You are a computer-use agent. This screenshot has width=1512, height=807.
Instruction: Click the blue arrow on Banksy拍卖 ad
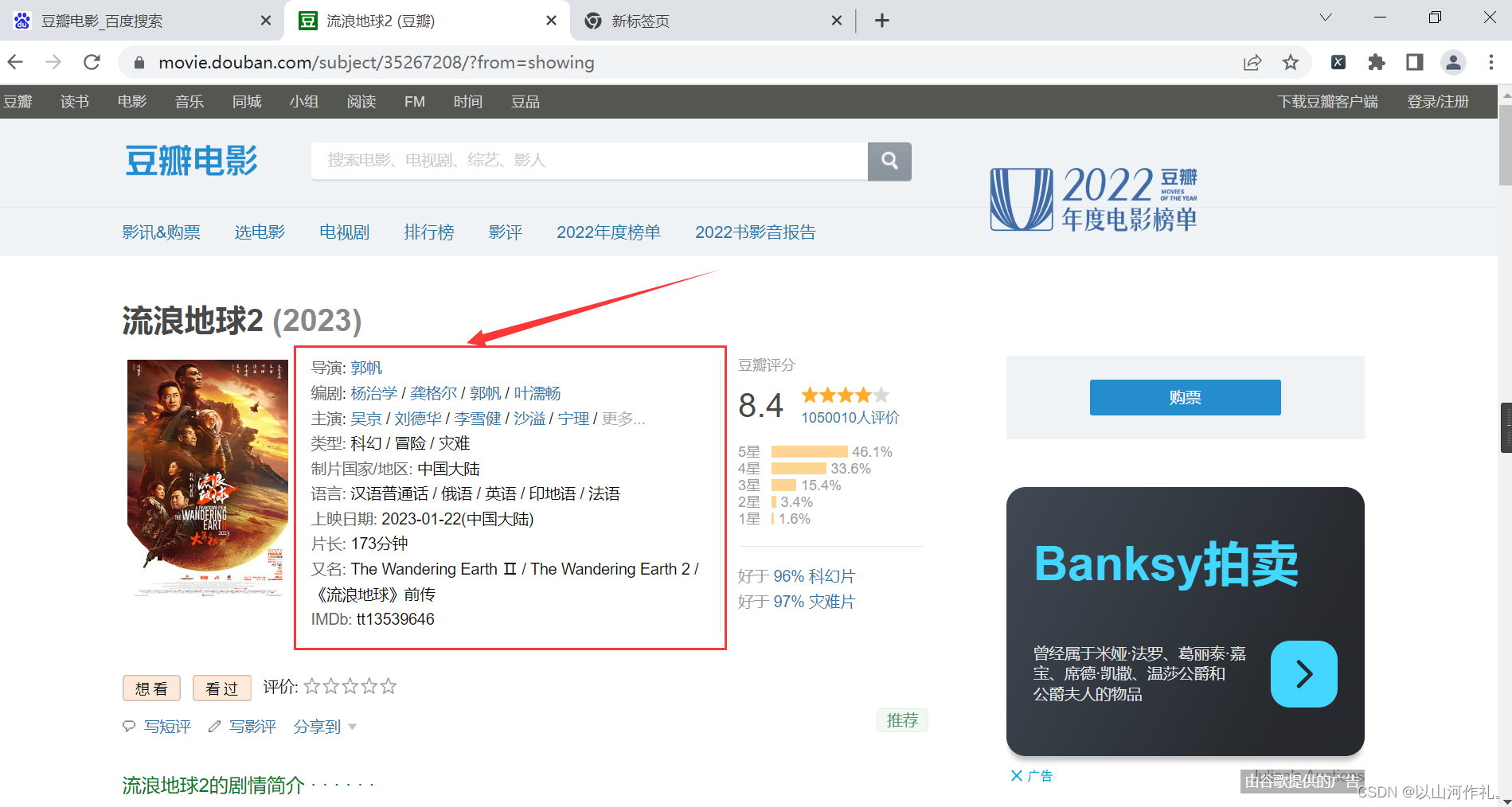1304,674
